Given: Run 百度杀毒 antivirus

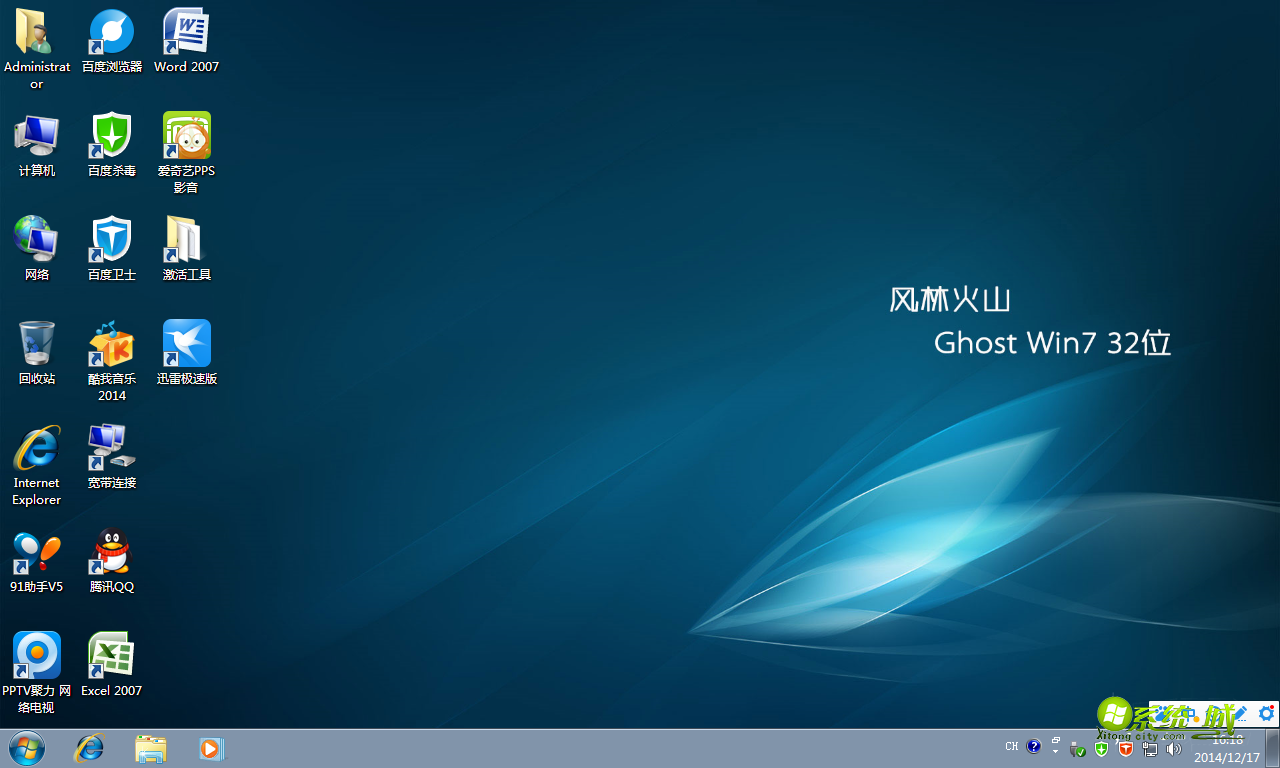Looking at the screenshot, I should [111, 135].
